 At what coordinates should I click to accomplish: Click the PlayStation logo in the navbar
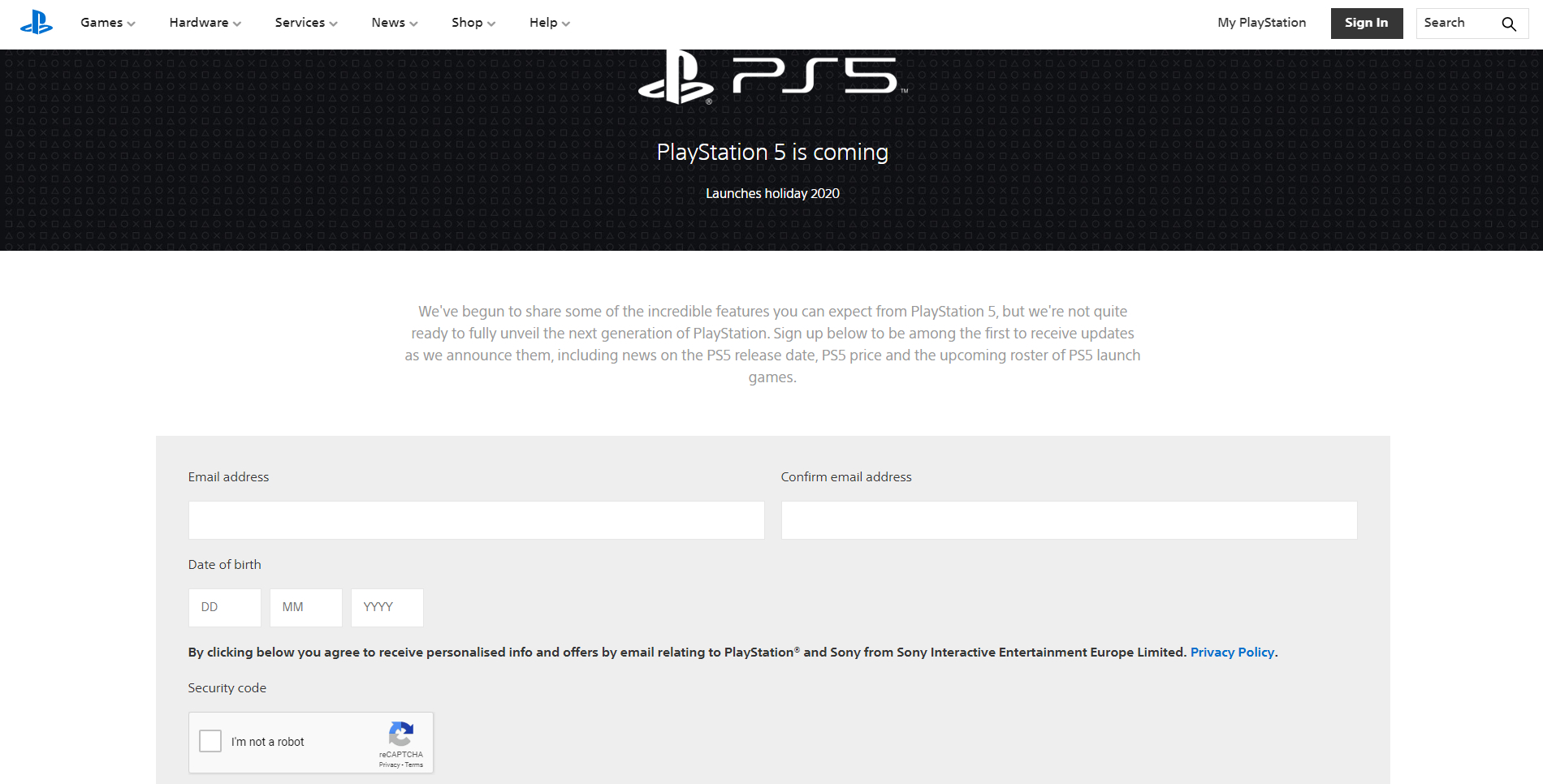click(x=37, y=23)
